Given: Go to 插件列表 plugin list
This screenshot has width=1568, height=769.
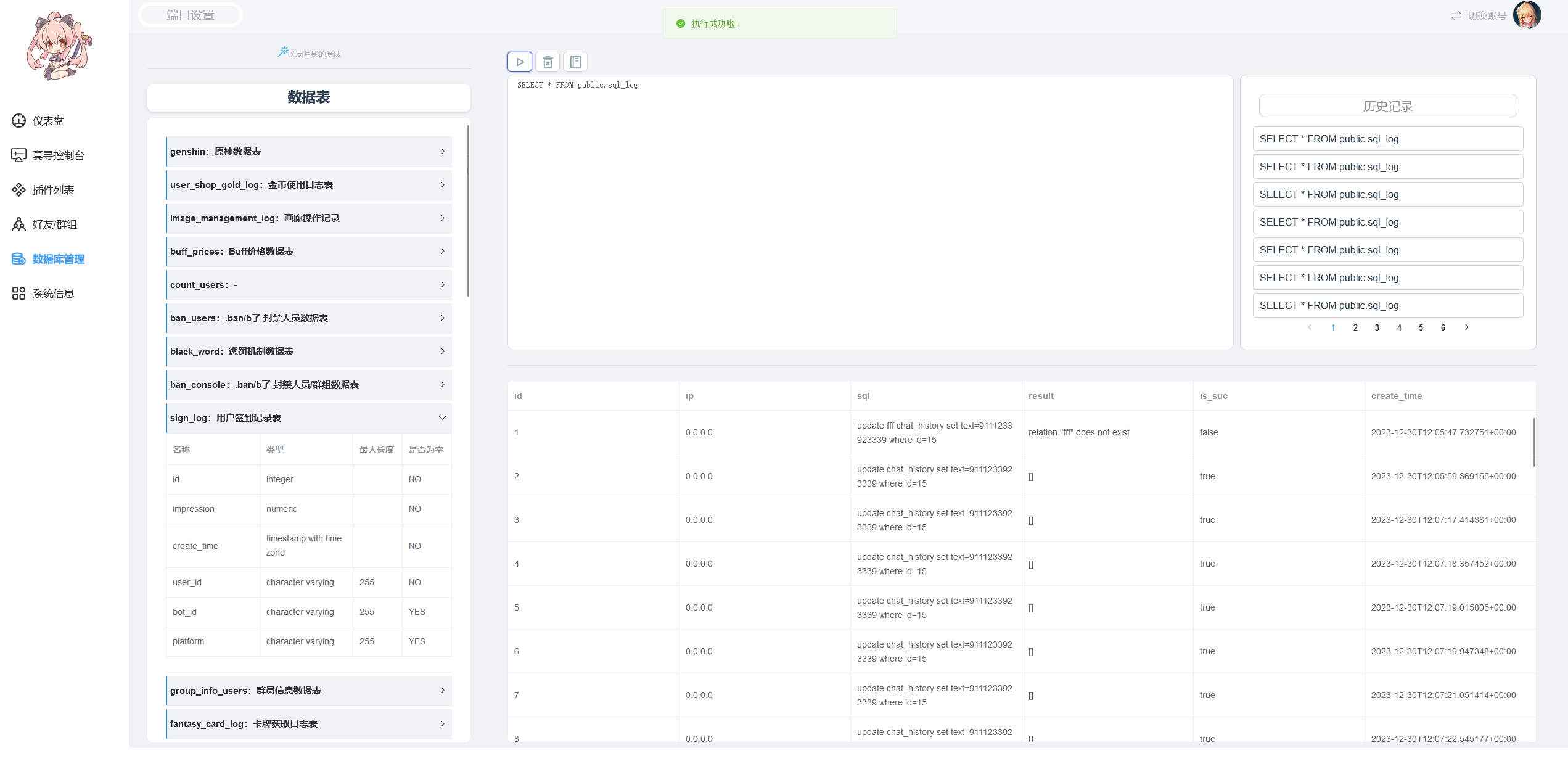Looking at the screenshot, I should (x=53, y=190).
